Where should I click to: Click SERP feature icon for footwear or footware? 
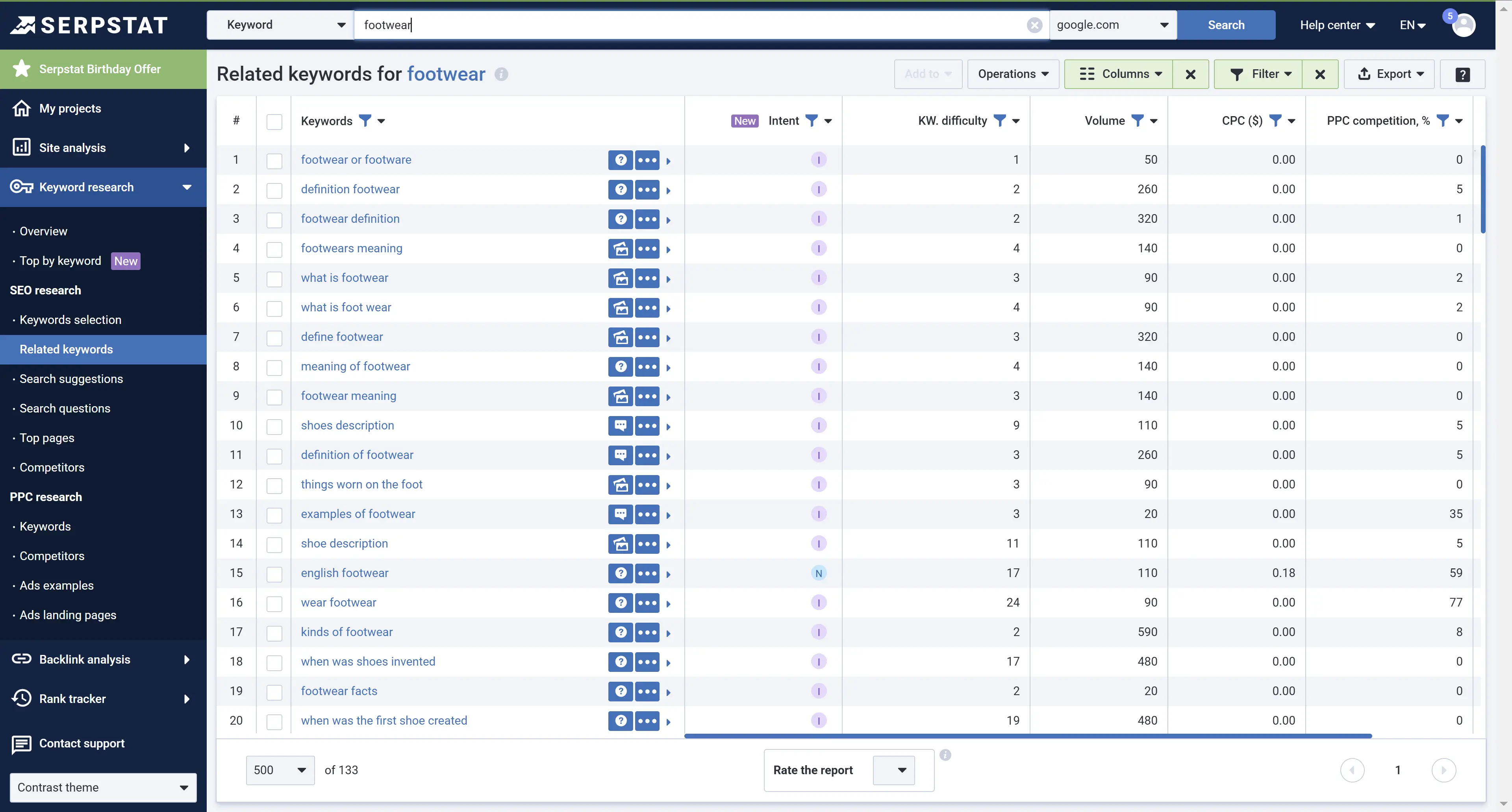[621, 159]
